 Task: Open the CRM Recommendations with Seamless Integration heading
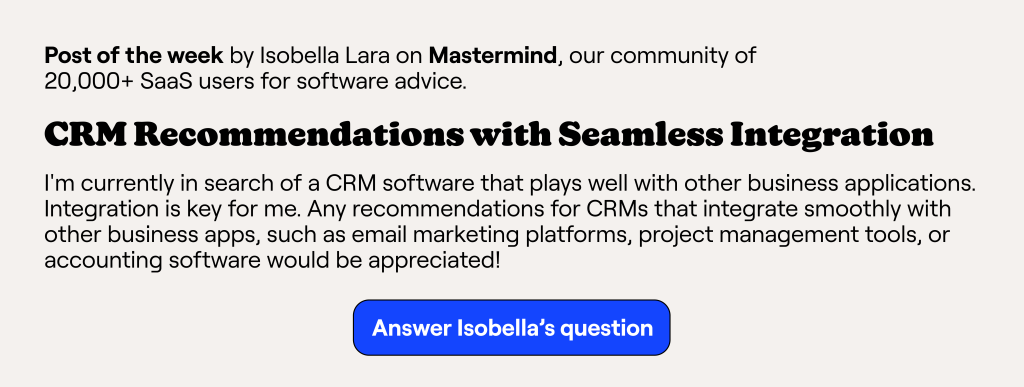488,135
